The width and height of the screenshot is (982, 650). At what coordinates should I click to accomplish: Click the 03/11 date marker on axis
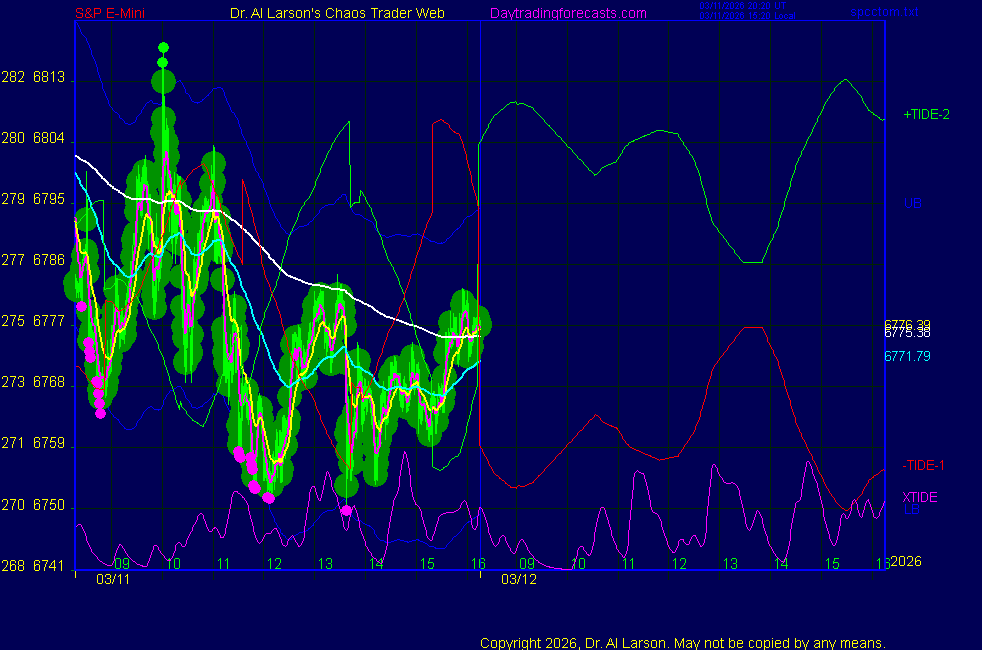click(x=113, y=579)
